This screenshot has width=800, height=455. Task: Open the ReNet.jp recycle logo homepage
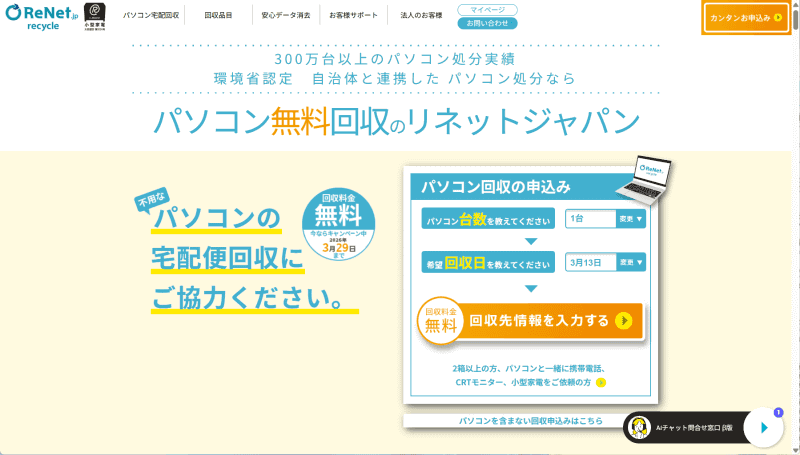tap(42, 17)
